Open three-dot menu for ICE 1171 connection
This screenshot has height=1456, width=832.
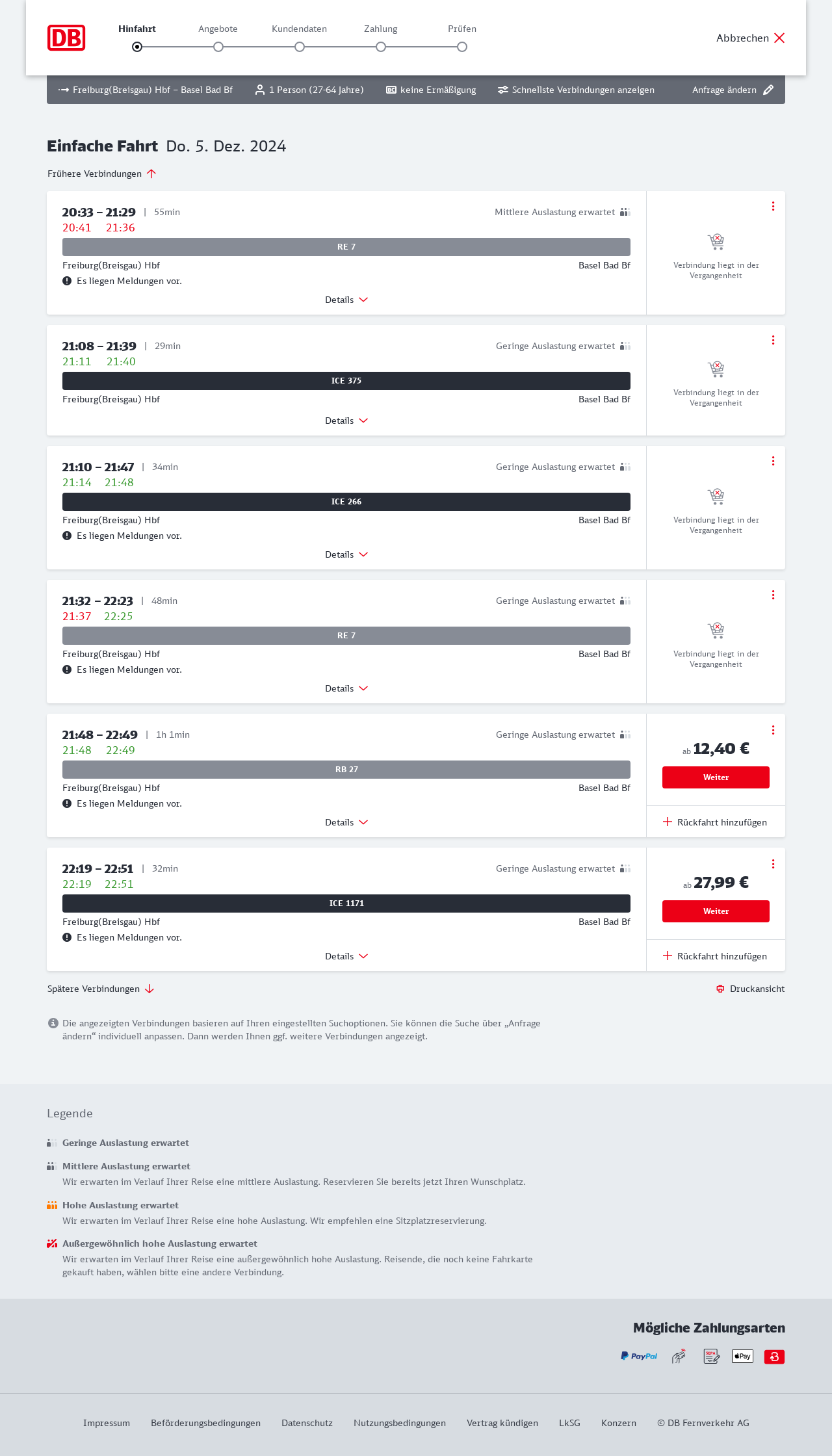773,864
